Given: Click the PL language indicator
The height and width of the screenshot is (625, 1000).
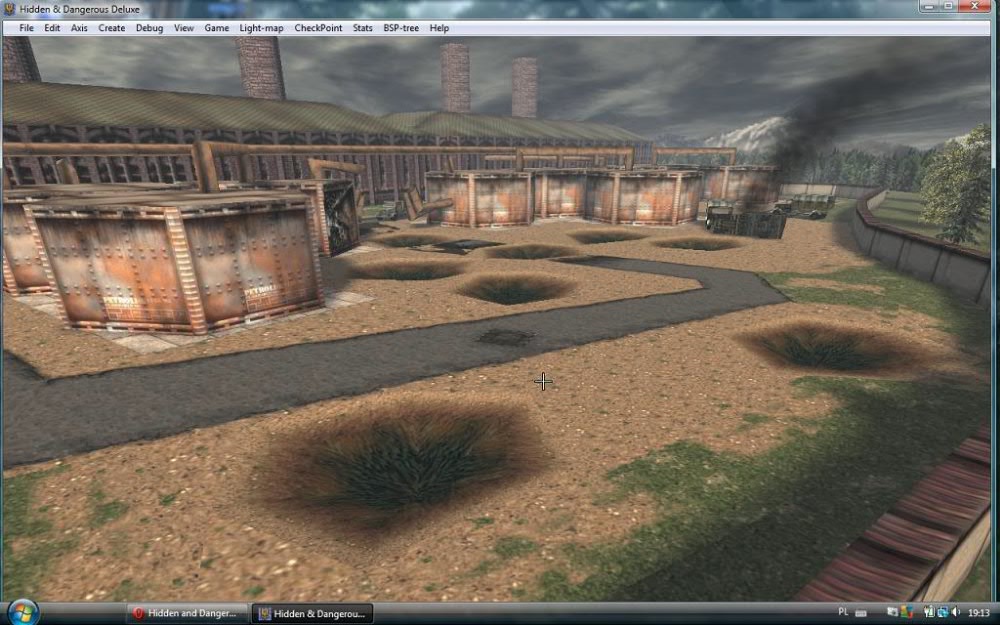Looking at the screenshot, I should click(x=843, y=612).
